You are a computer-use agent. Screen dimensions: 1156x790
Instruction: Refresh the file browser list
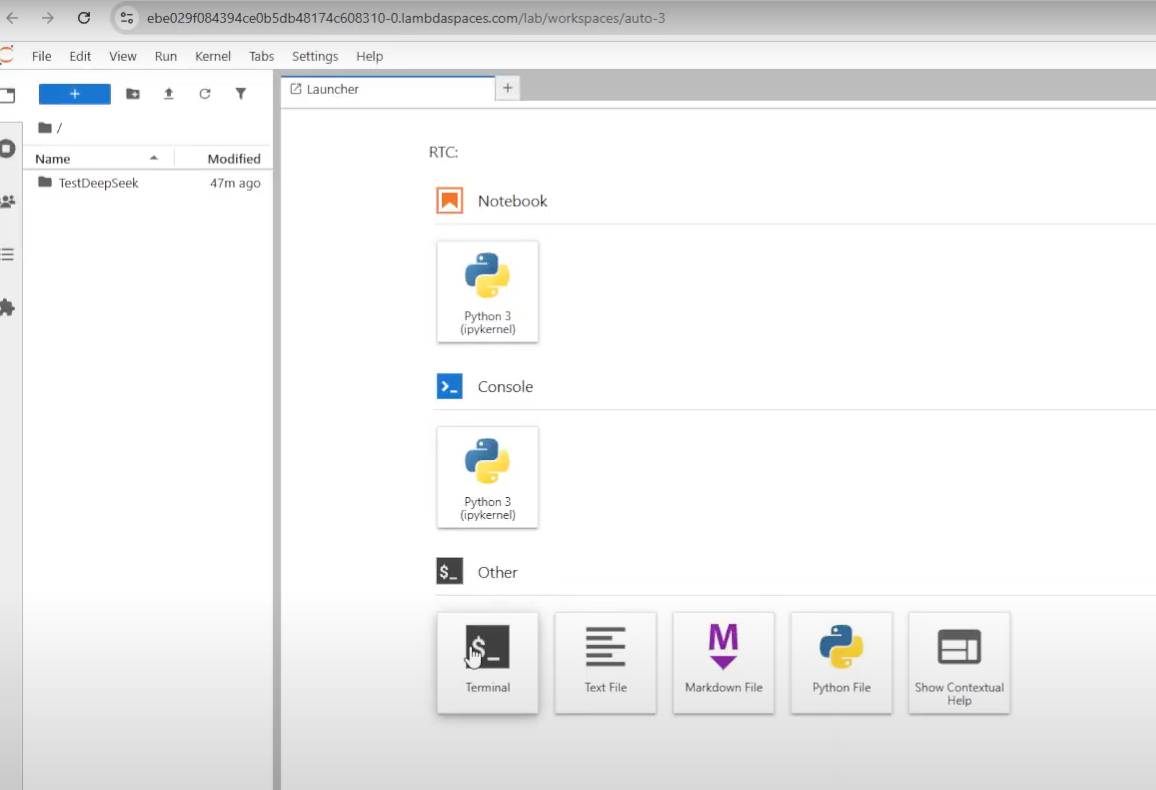[x=205, y=94]
